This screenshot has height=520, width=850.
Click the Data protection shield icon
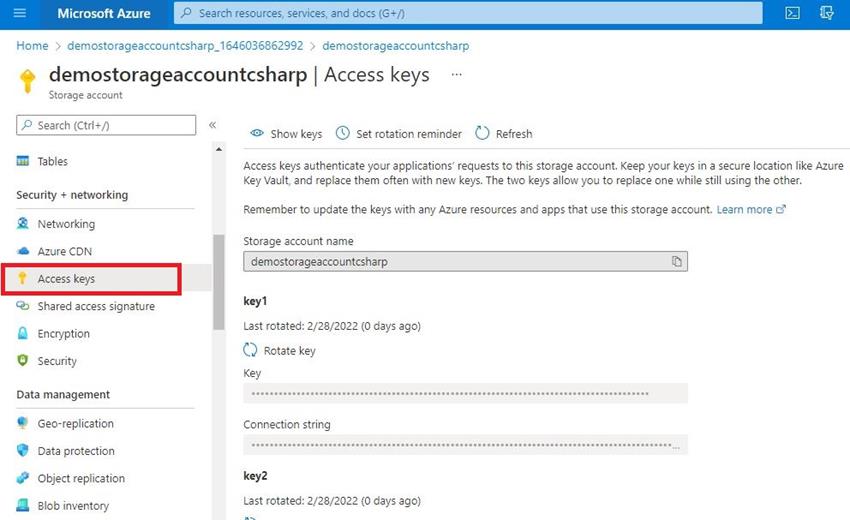tap(23, 450)
